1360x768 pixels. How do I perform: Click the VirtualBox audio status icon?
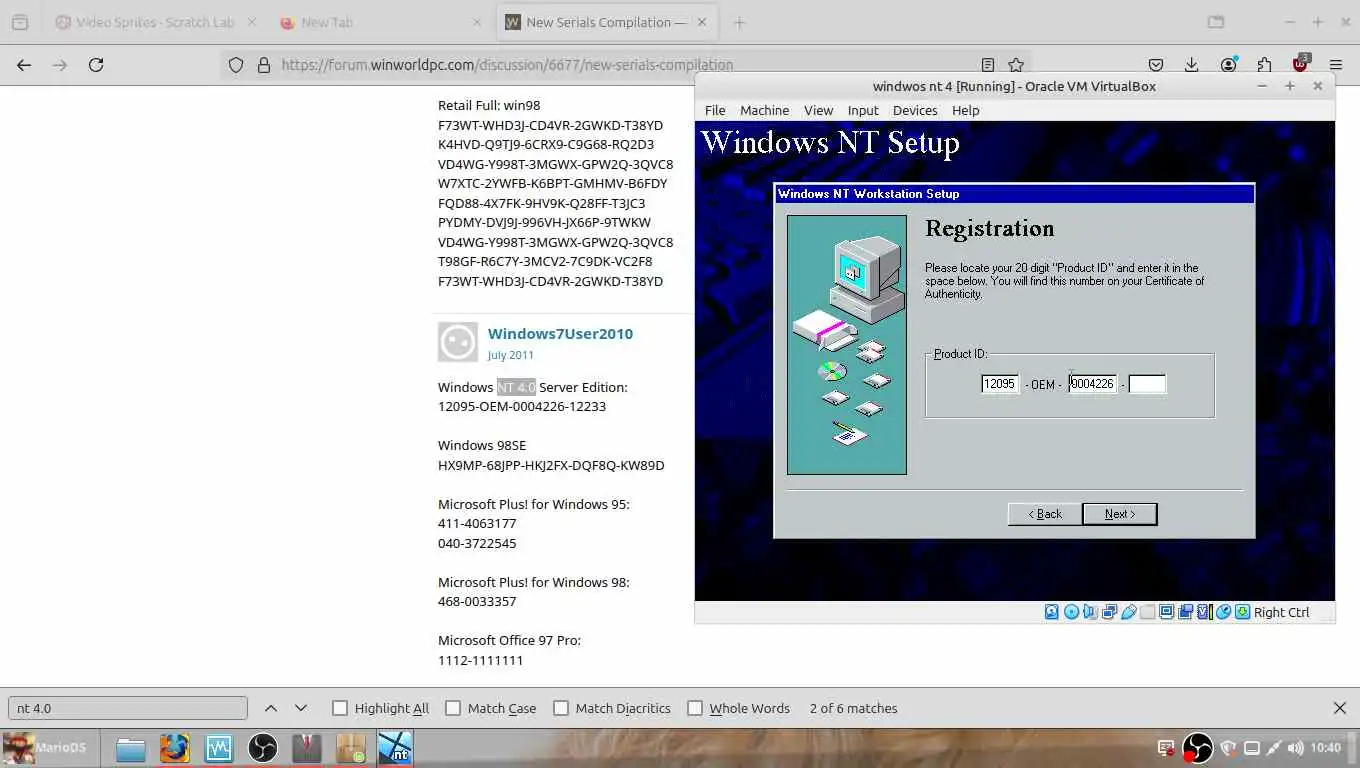tap(1090, 612)
